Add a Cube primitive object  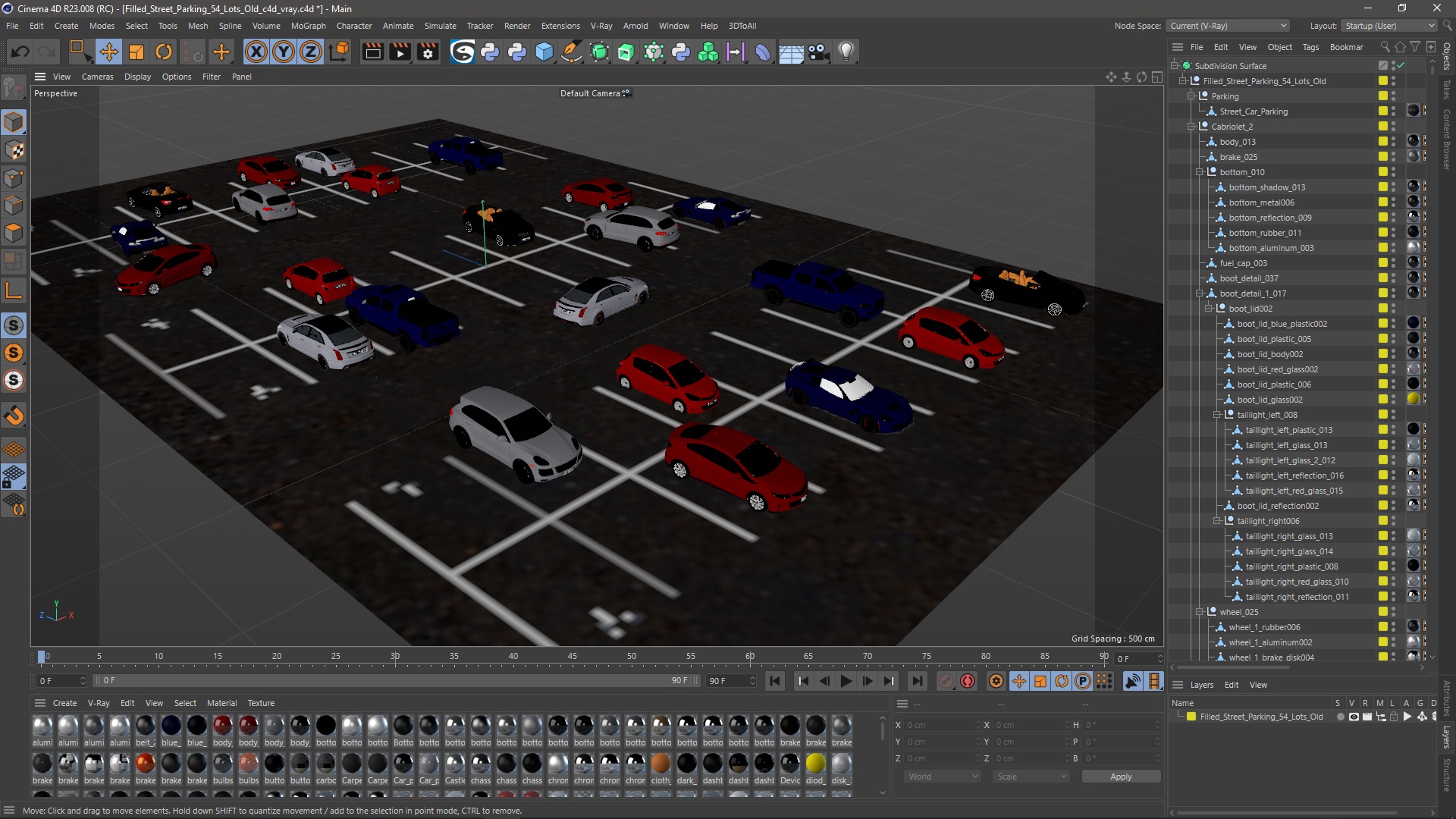coord(544,52)
